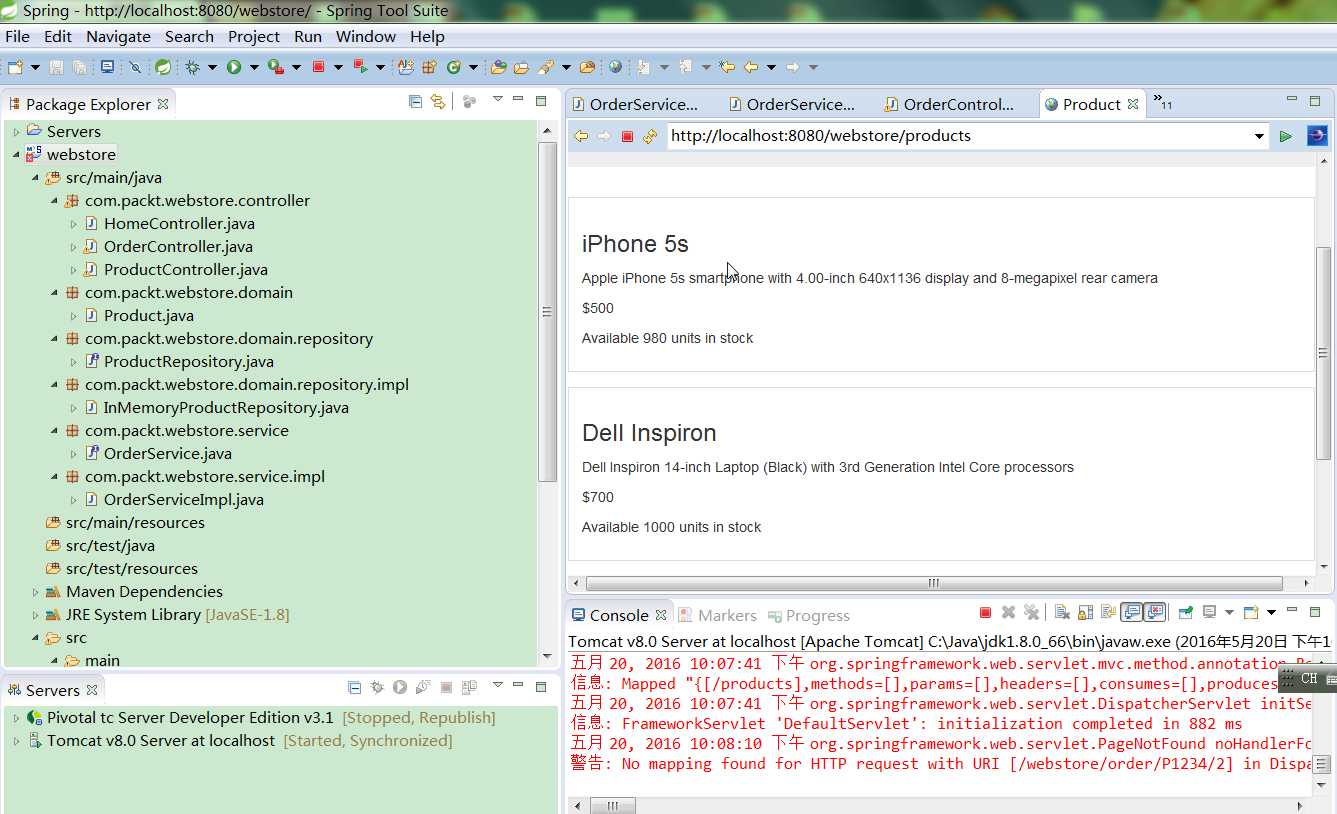Close the Console view tab X
The image size is (1337, 814).
tap(660, 615)
